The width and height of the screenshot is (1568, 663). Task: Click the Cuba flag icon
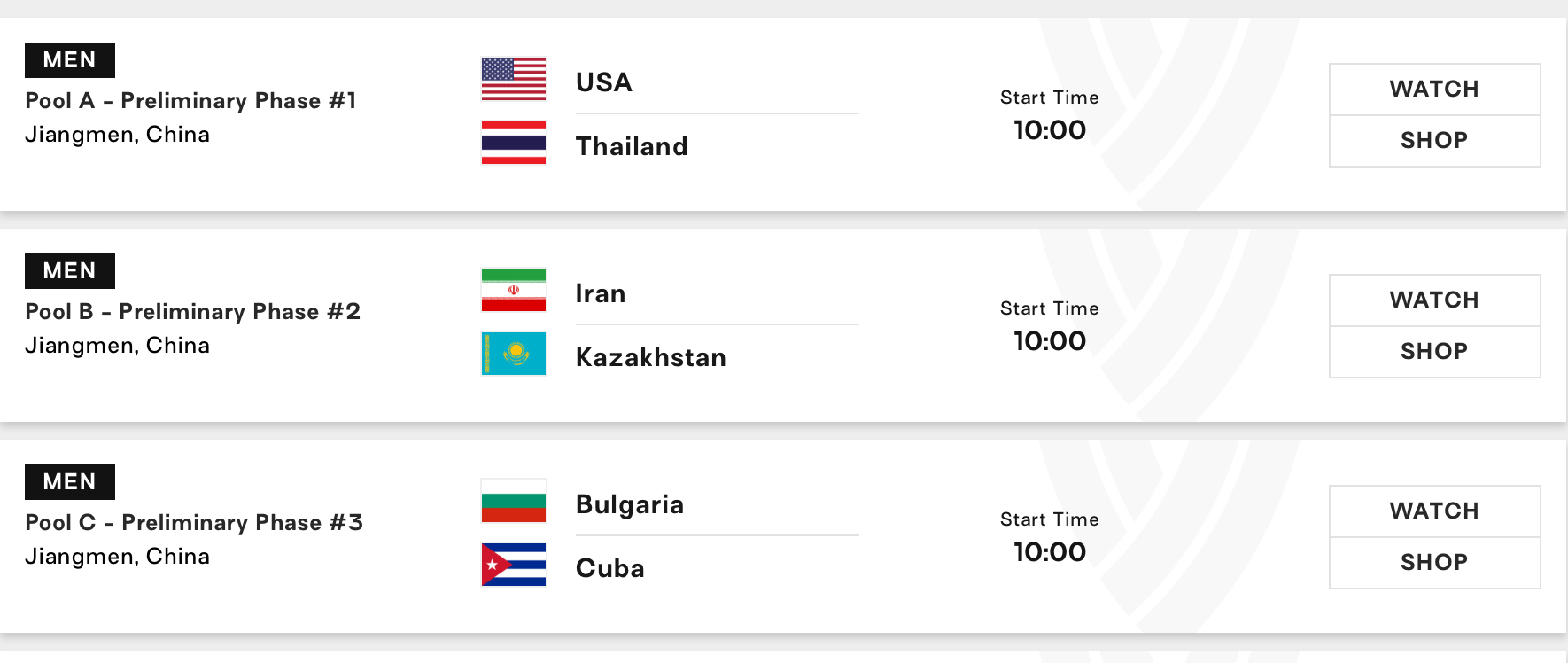point(514,565)
